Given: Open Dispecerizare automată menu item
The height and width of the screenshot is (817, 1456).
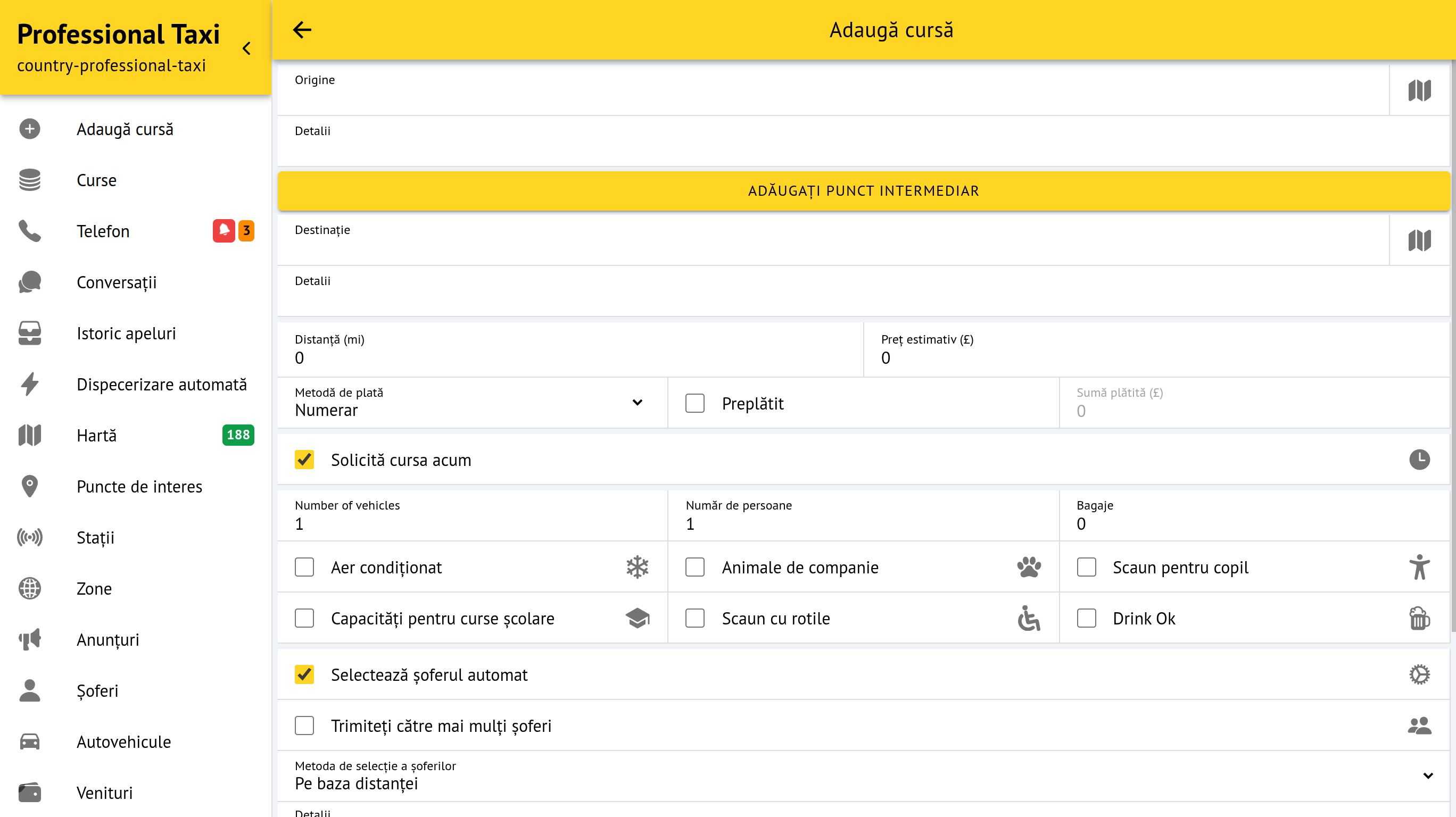Looking at the screenshot, I should click(162, 384).
